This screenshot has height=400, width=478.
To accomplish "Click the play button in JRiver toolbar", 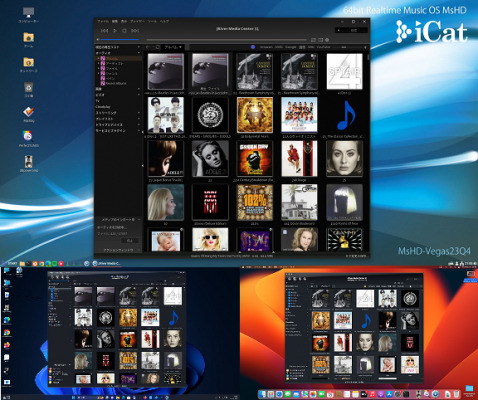I will (115, 31).
